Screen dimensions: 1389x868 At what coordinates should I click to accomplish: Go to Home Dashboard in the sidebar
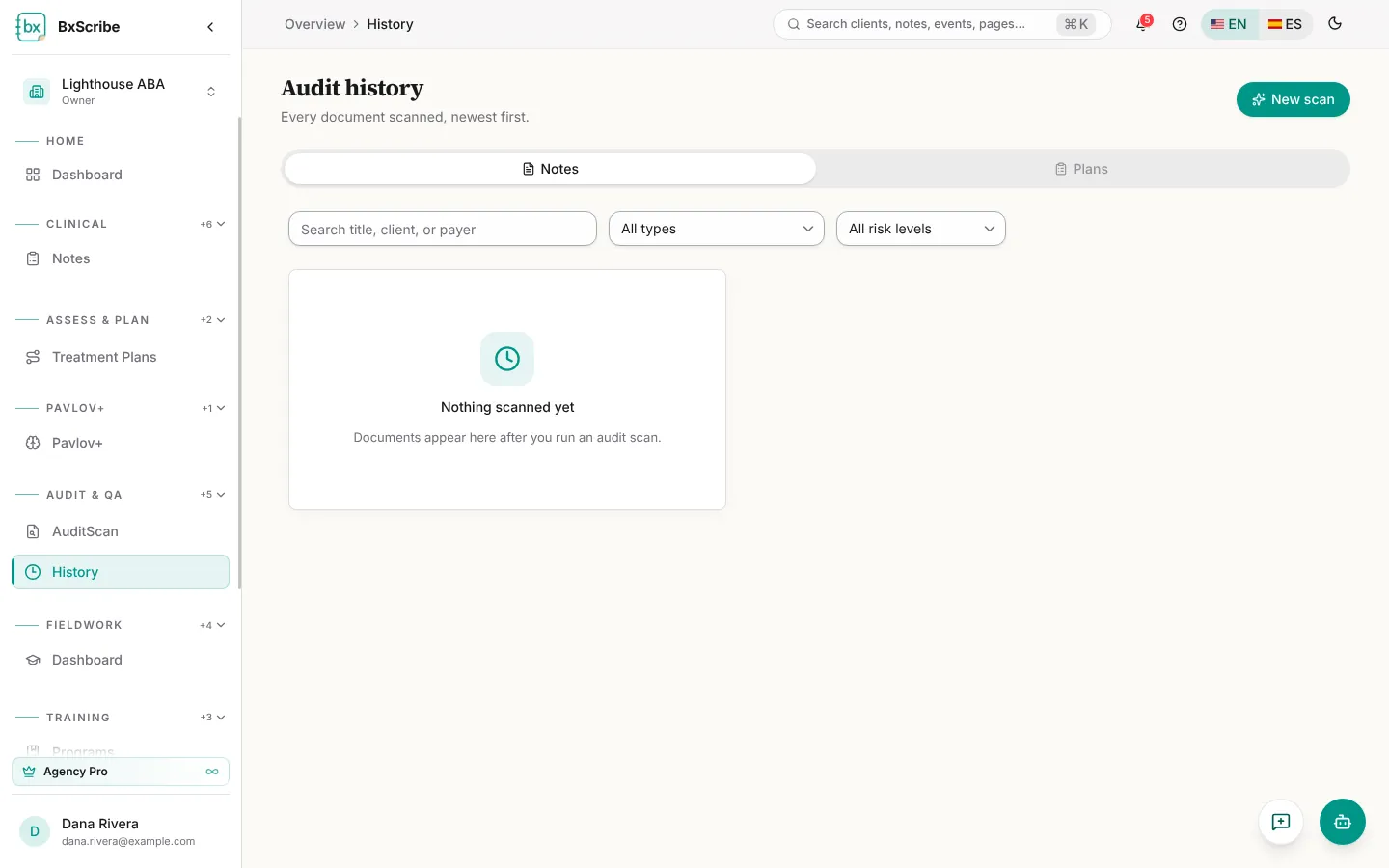tap(121, 175)
